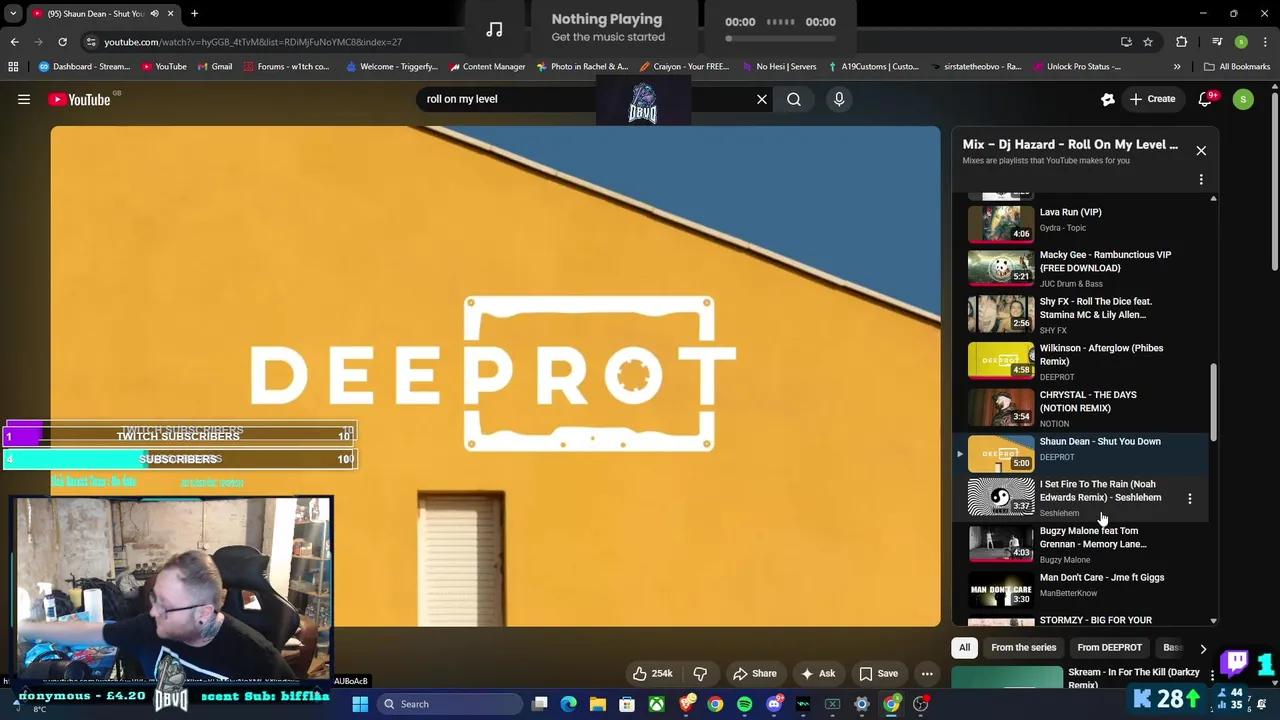Go back in browser history
This screenshot has height=720, width=1280.
[14, 42]
